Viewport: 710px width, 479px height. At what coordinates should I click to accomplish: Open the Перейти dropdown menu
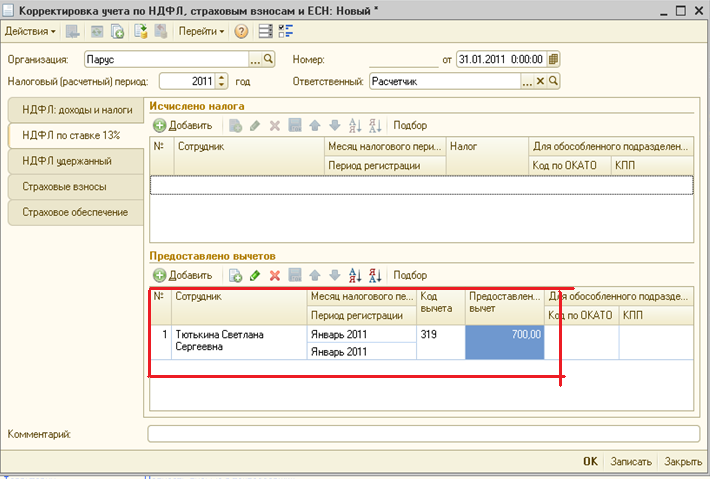[201, 31]
